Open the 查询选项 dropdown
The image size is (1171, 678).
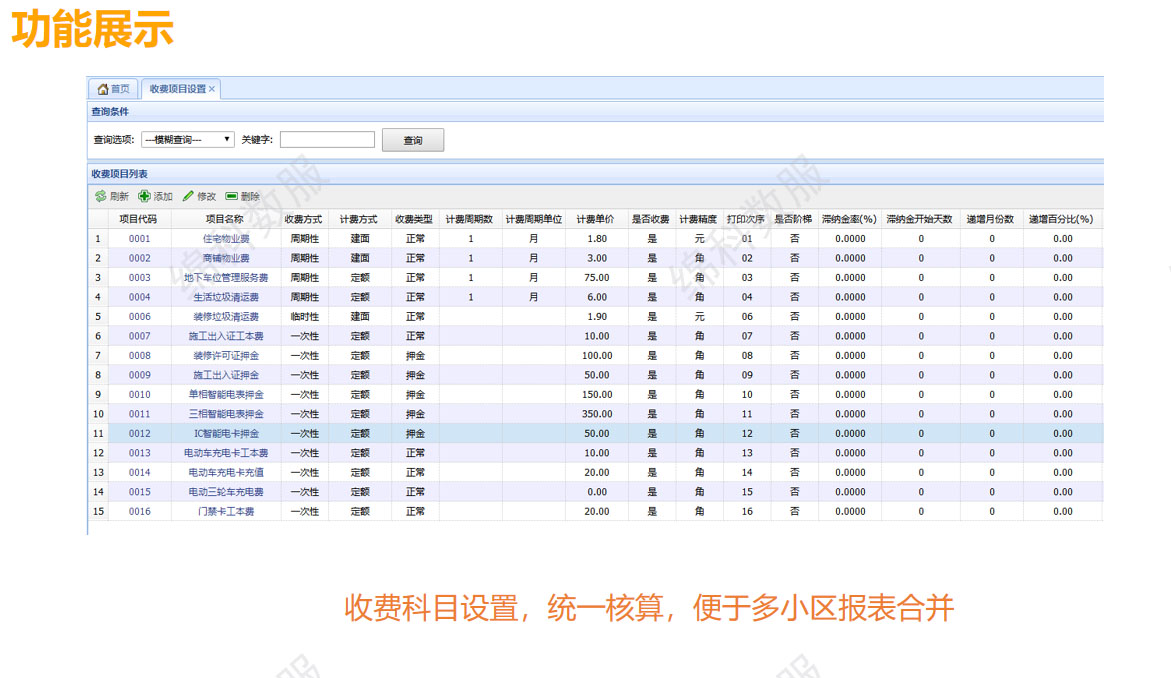tap(187, 140)
